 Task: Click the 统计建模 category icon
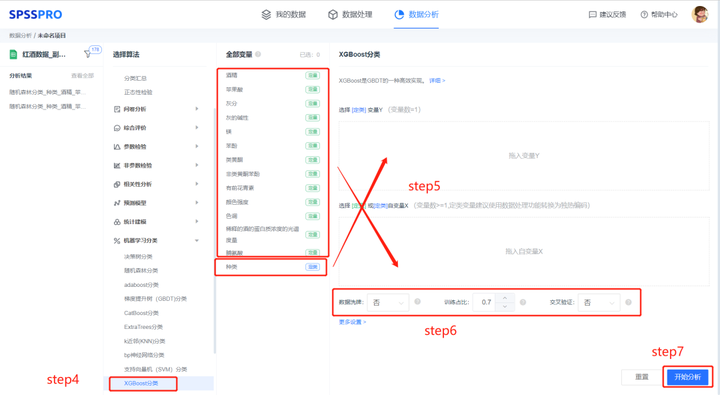click(117, 222)
